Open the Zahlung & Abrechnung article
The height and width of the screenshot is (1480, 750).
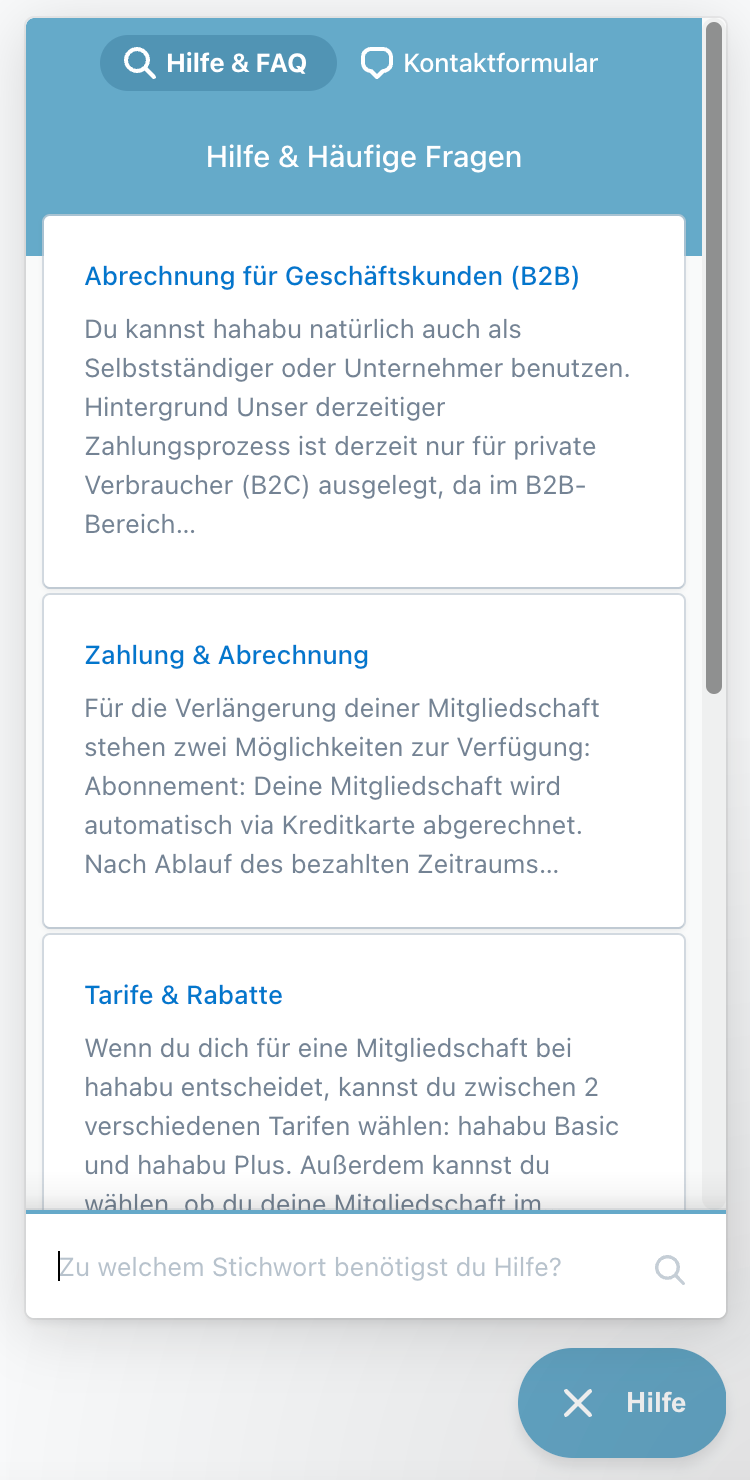click(x=227, y=655)
